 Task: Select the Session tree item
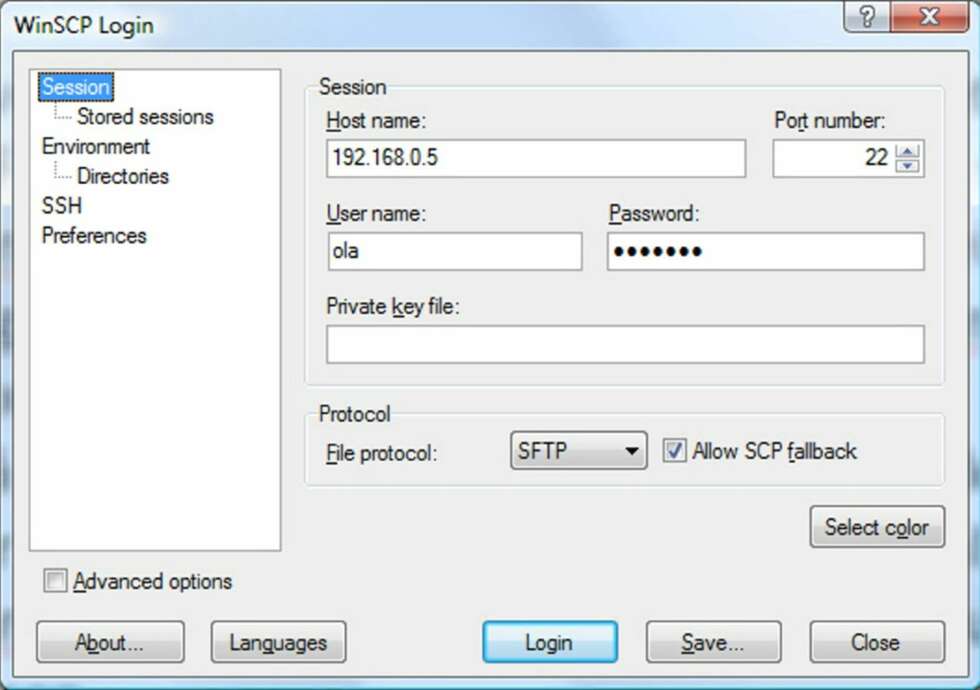[x=76, y=87]
